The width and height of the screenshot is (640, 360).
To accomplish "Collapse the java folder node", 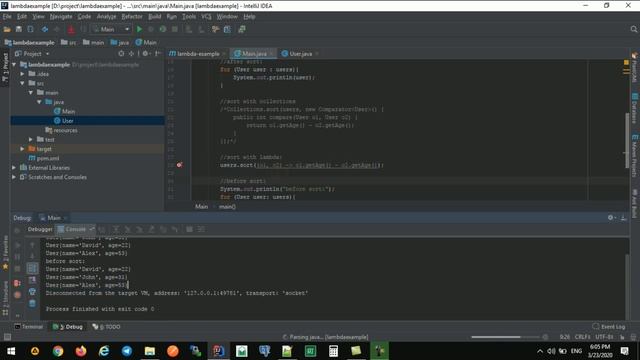I will 40,102.
